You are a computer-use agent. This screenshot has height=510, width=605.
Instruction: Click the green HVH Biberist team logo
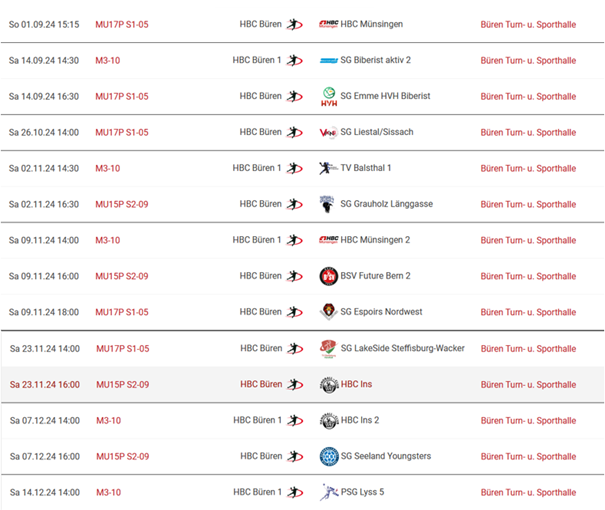[329, 96]
